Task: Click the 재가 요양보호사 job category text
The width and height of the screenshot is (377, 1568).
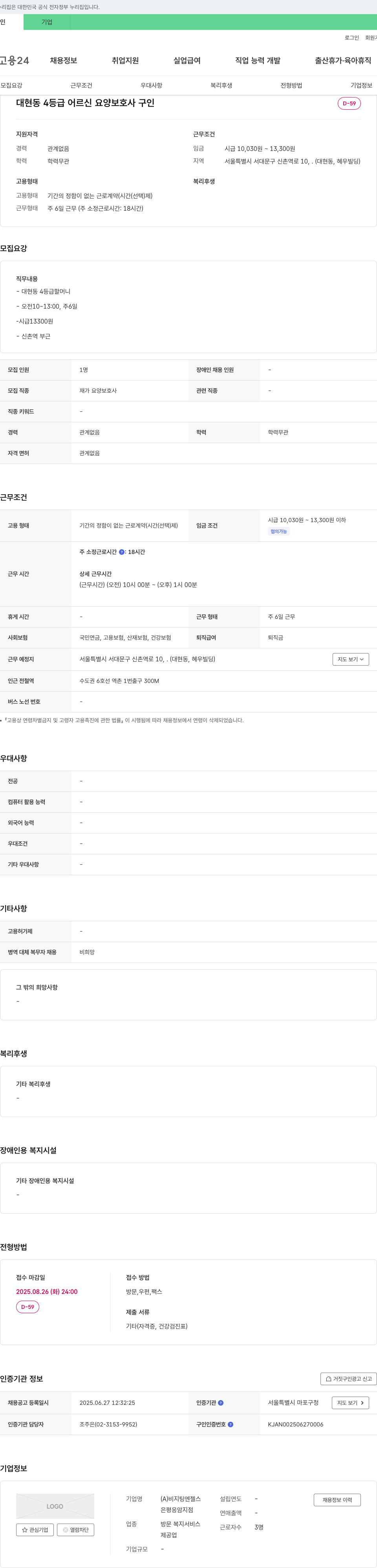Action: coord(98,391)
